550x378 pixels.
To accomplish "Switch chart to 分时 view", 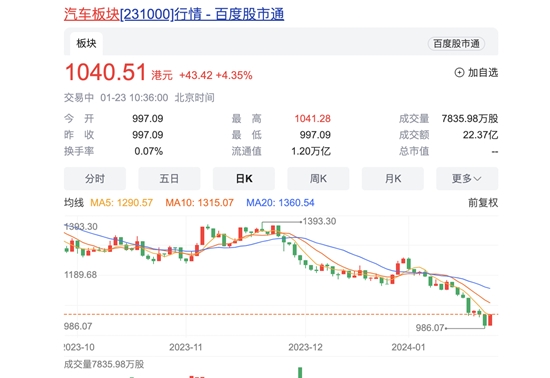I will coord(95,178).
